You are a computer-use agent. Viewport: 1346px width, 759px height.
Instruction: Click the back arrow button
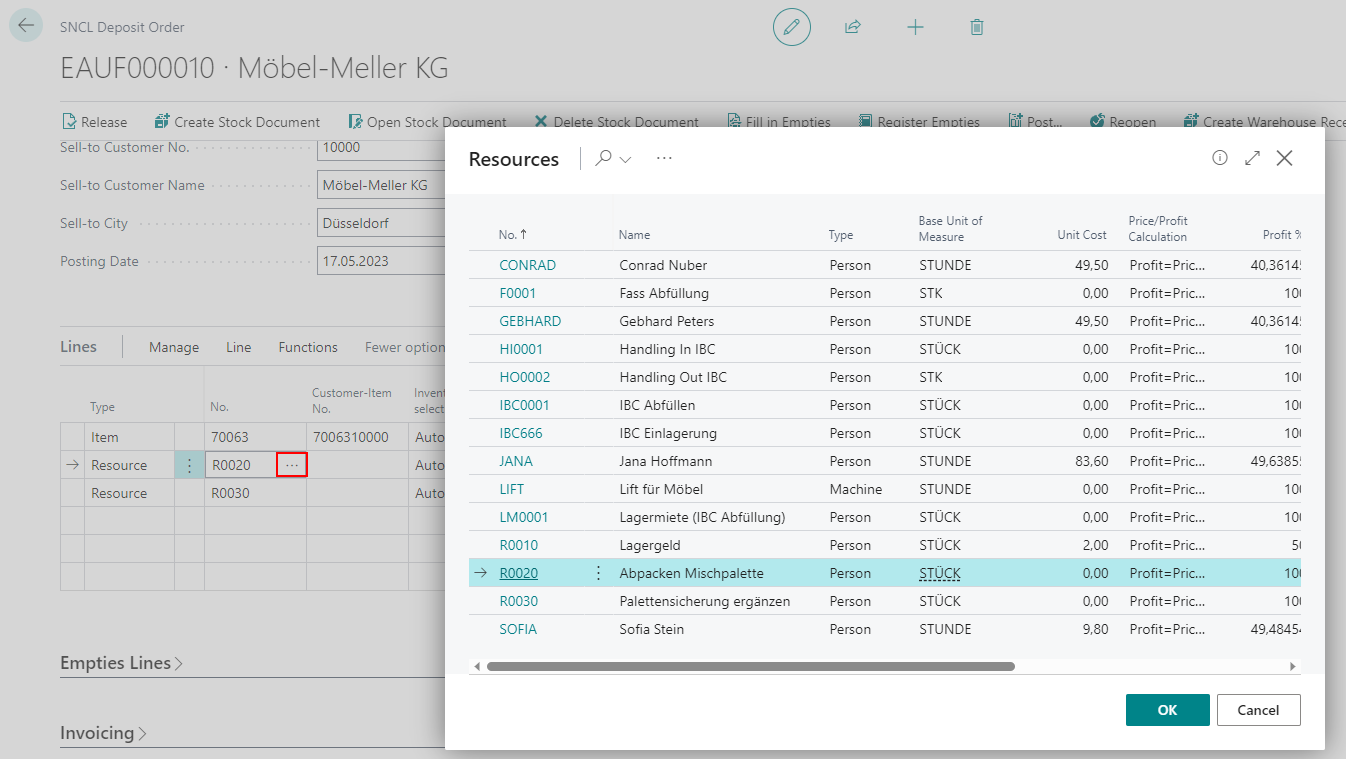coord(26,26)
